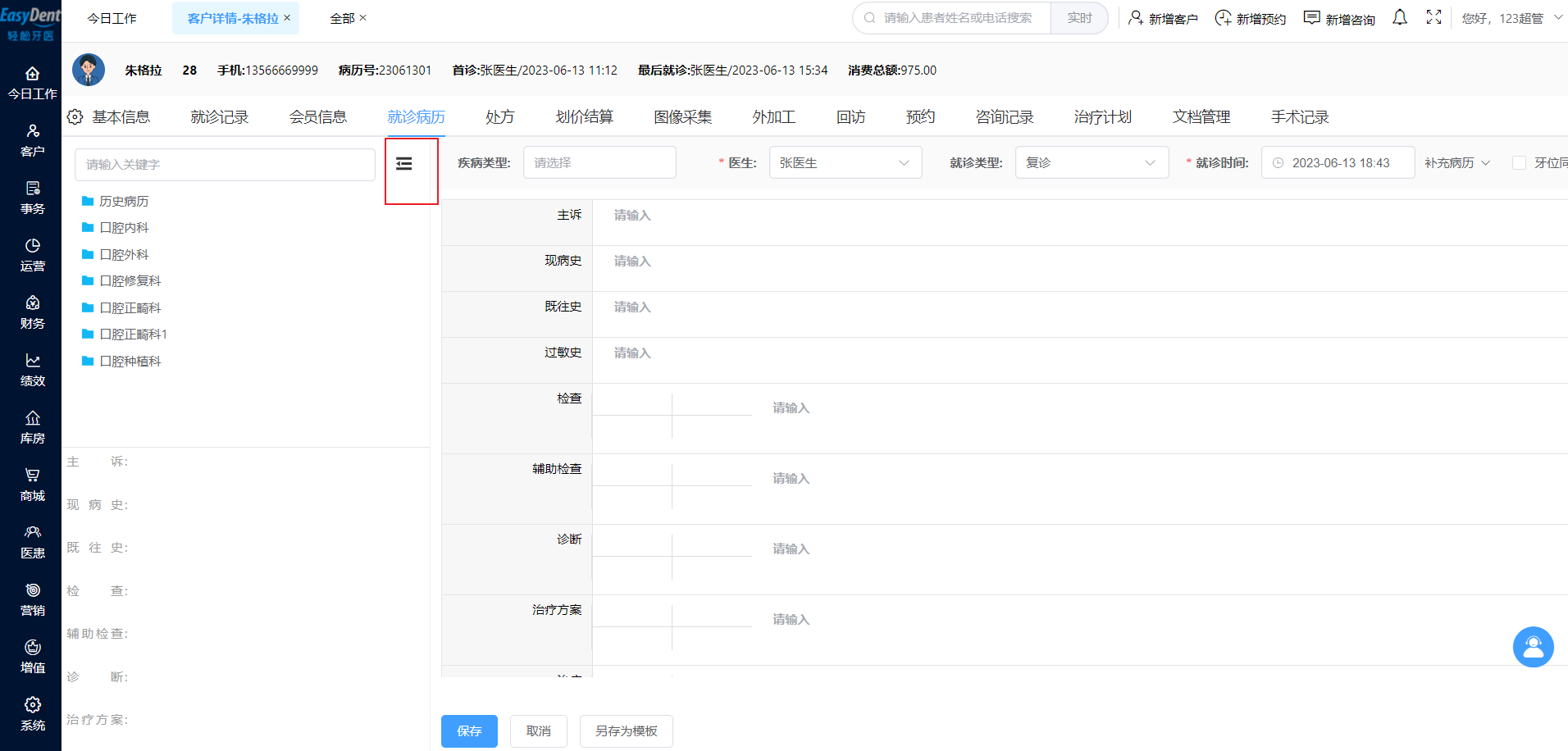Open the 系统 settings module
The height and width of the screenshot is (751, 1568).
tap(32, 715)
